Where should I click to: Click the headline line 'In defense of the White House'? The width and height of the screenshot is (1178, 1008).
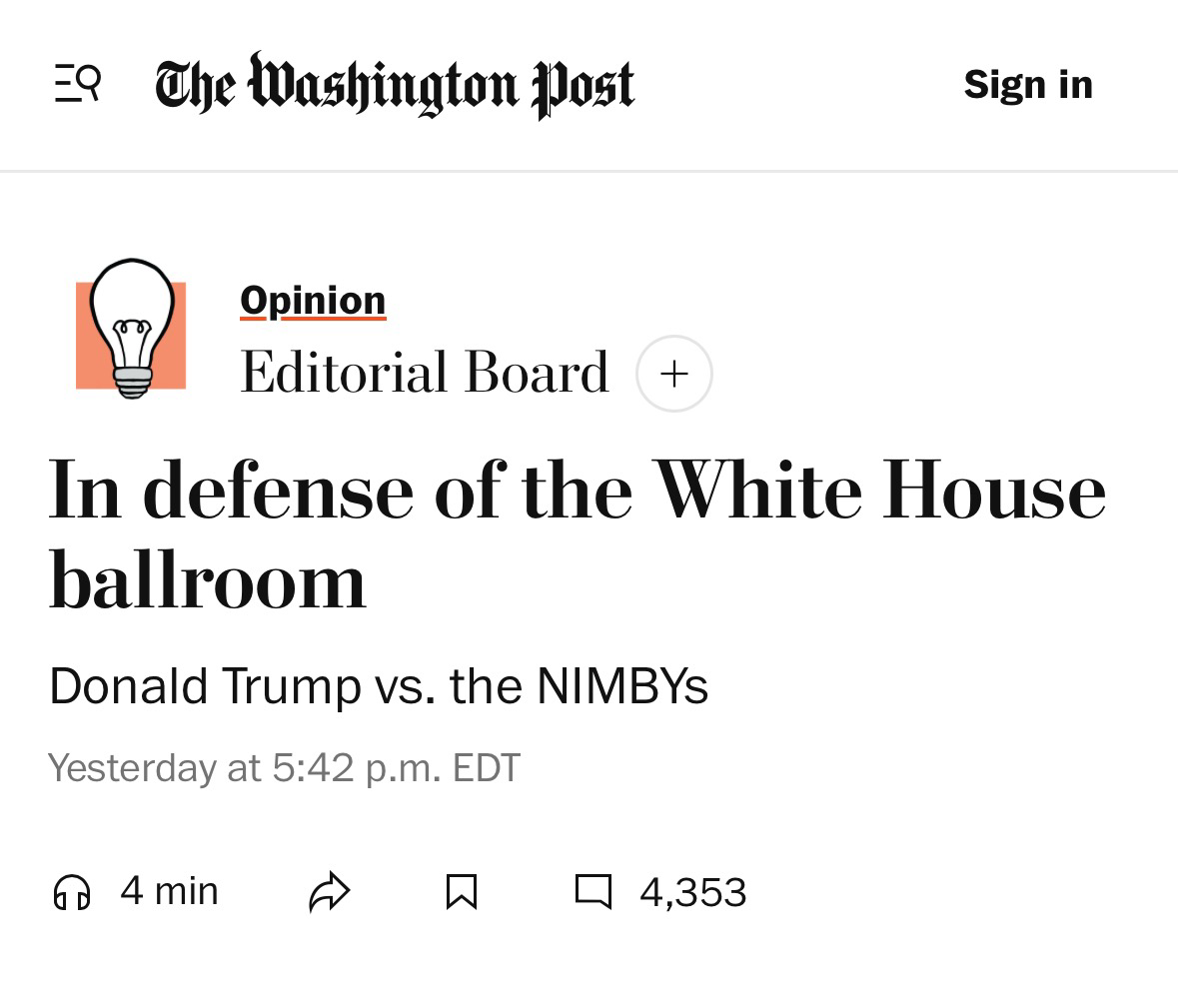point(577,492)
